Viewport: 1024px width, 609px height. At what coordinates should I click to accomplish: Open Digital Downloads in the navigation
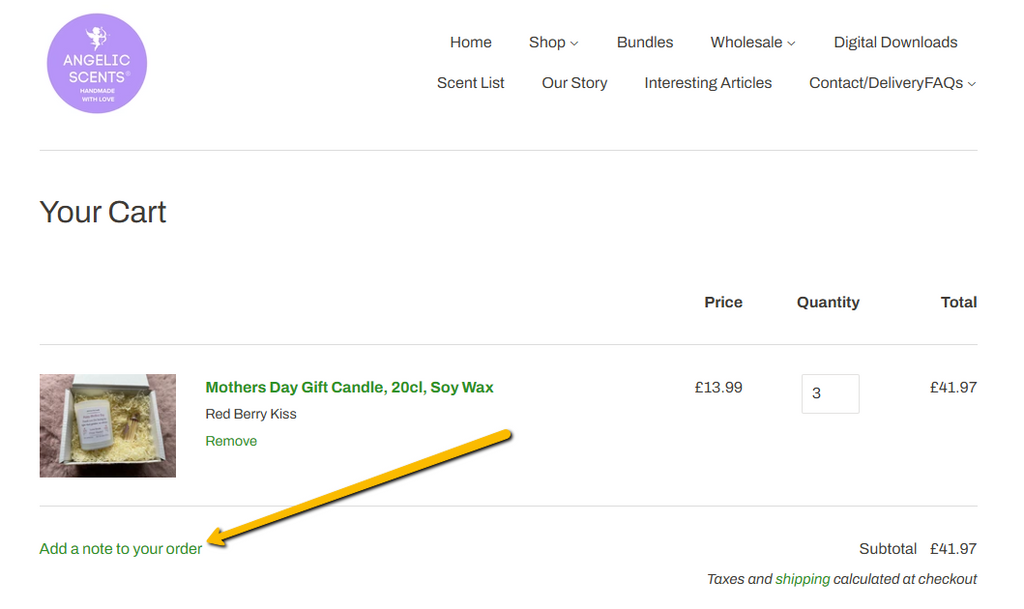pyautogui.click(x=895, y=42)
